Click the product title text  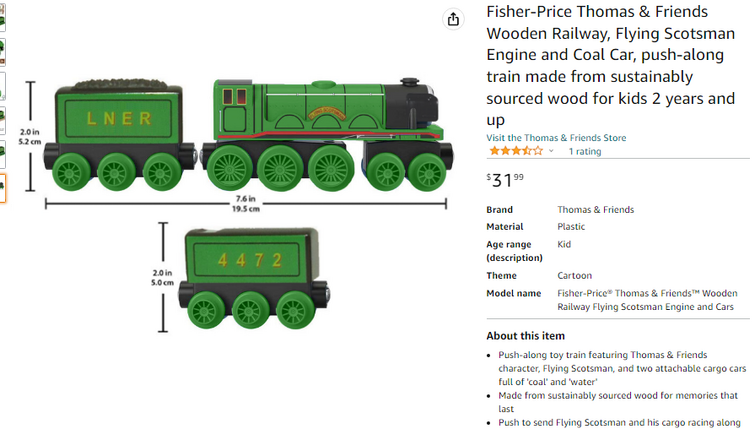pyautogui.click(x=611, y=65)
